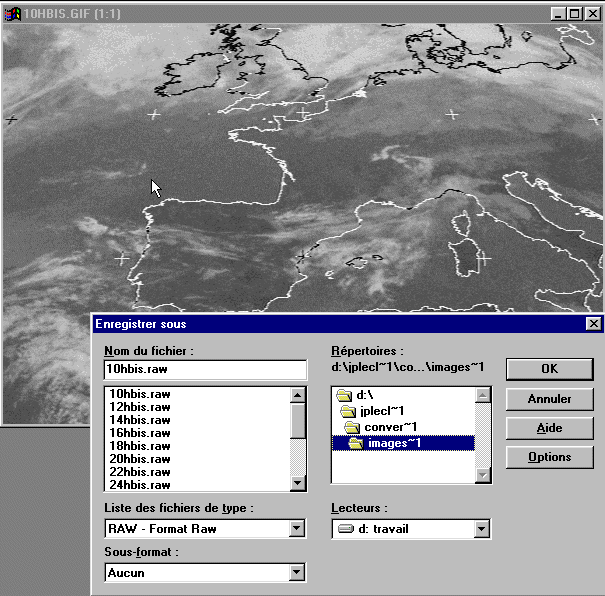
Task: Expand the Lecteurs drive dropdown
Action: pos(482,530)
